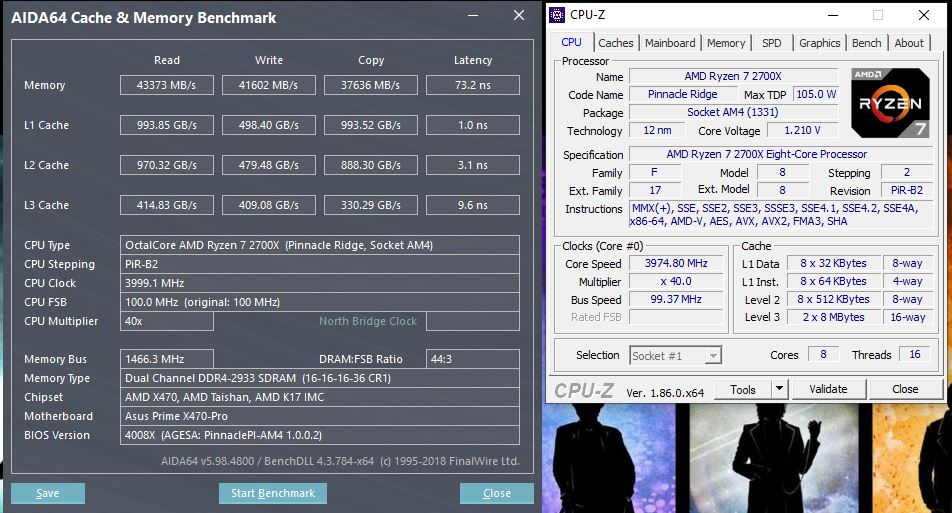Click the Bus Speed value 99.37 MHz
Screen dimensions: 952x513
[676, 299]
